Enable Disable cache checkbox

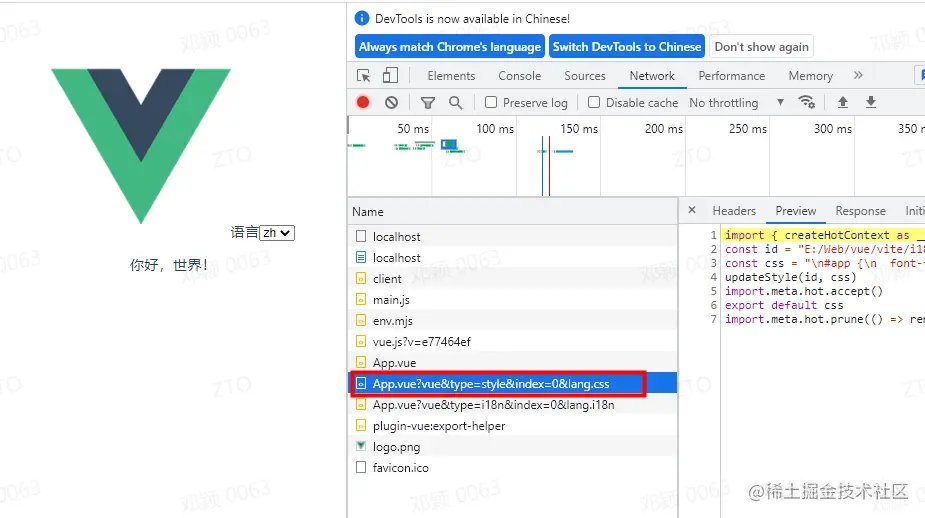[594, 102]
